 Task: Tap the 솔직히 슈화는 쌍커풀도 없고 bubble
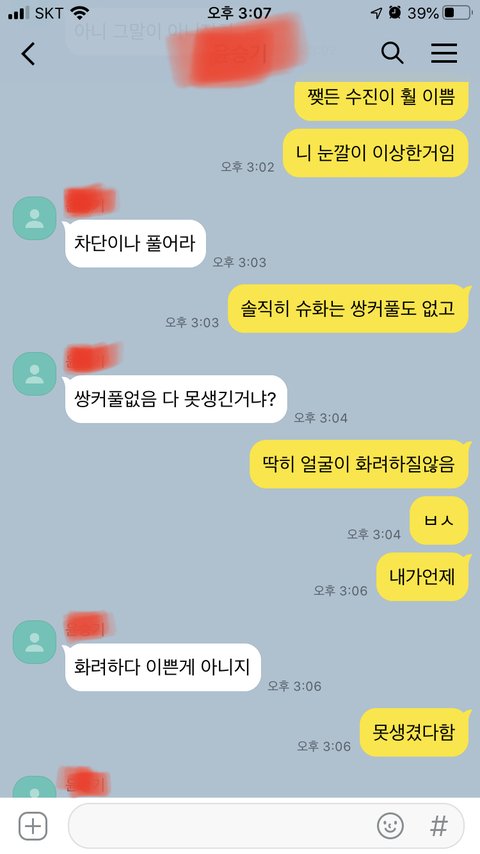point(348,308)
